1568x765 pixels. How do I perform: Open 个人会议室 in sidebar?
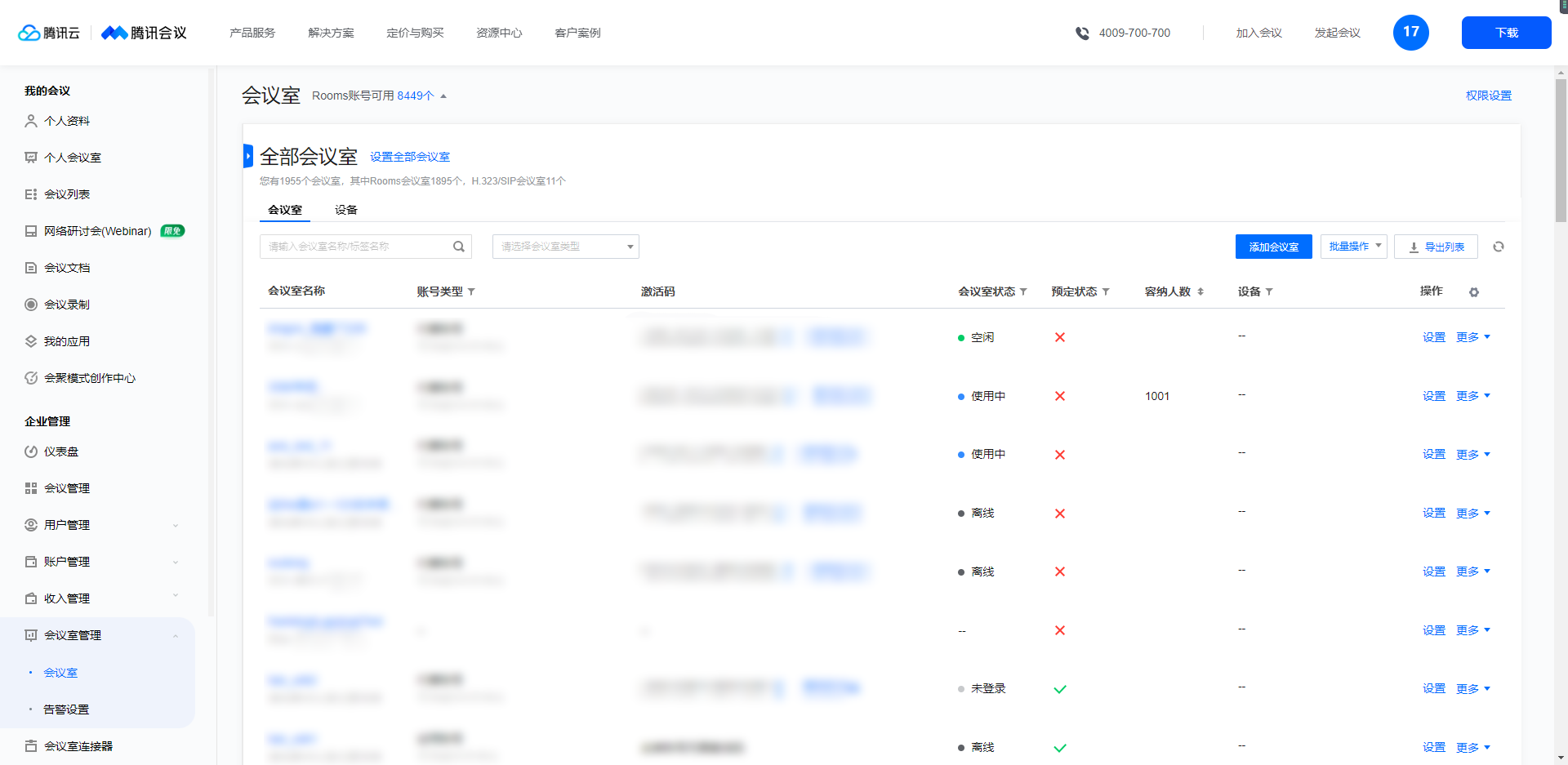tap(73, 158)
